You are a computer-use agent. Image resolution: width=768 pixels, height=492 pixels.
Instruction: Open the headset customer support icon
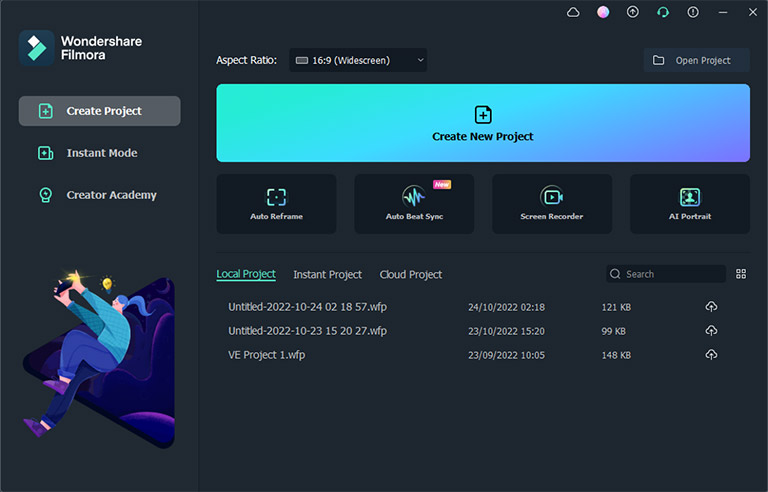click(663, 12)
